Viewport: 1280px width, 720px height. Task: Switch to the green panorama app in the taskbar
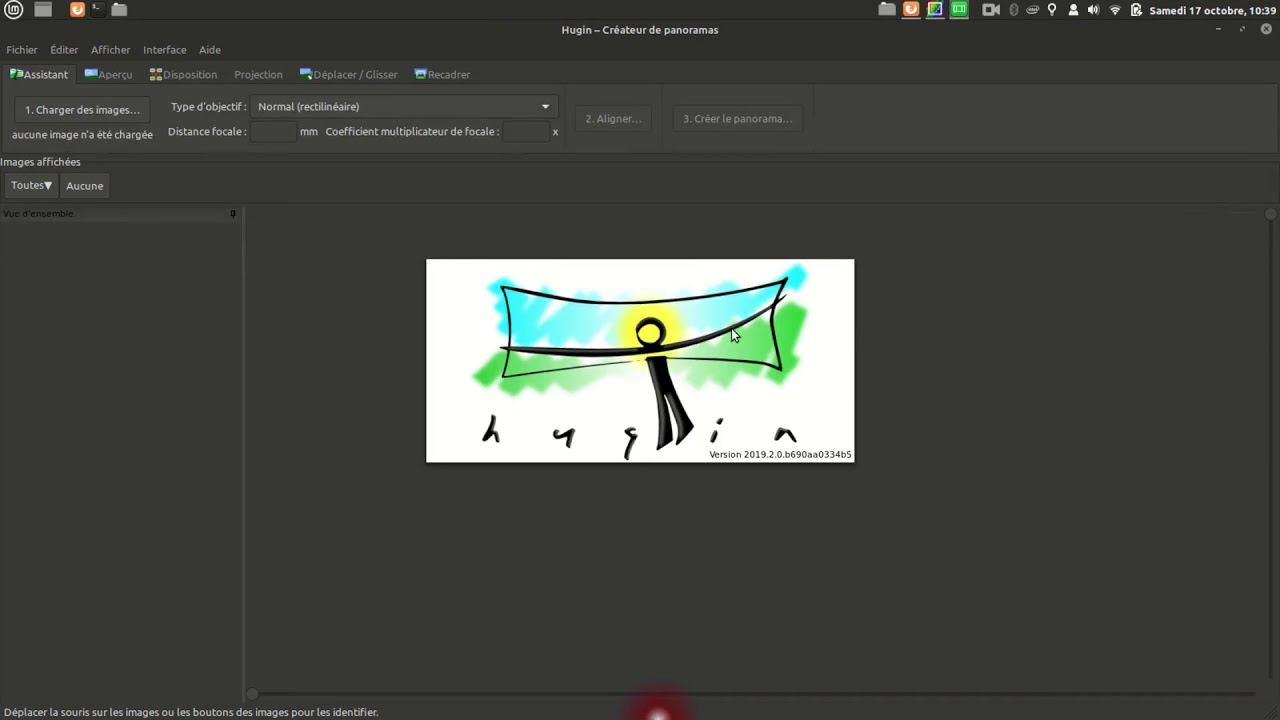[x=959, y=10]
